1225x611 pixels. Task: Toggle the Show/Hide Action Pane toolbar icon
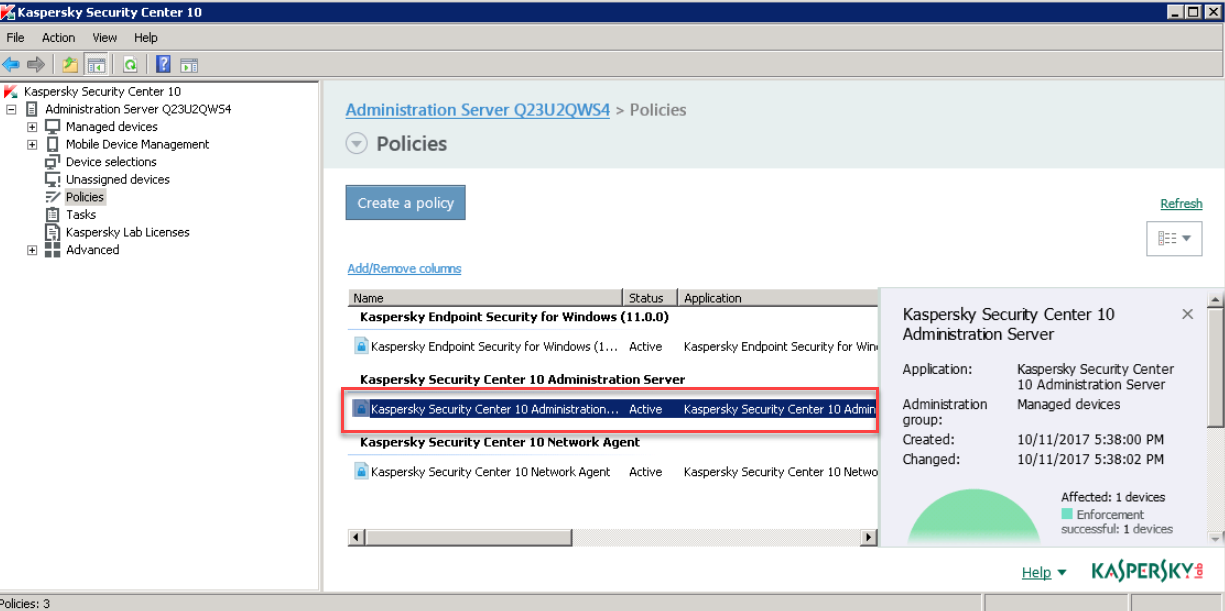(189, 65)
